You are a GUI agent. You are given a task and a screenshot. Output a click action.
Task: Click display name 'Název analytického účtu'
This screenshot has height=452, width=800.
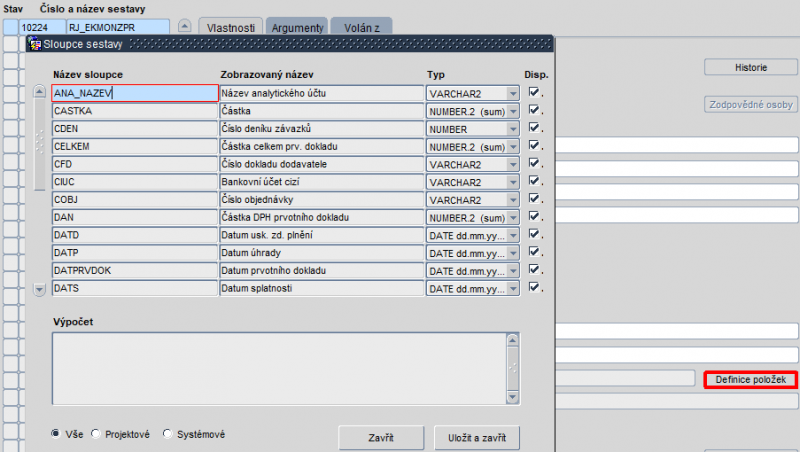(322, 93)
